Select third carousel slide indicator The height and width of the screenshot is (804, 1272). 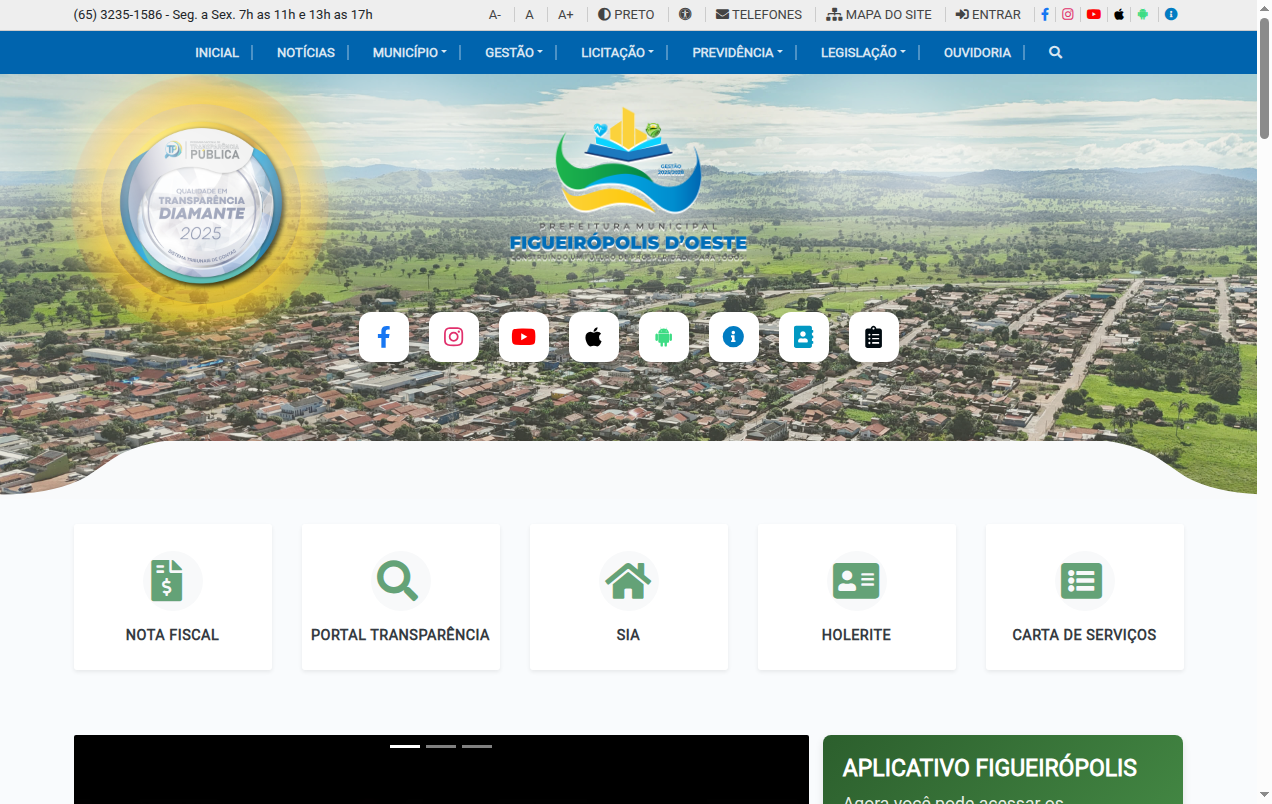pyautogui.click(x=477, y=746)
